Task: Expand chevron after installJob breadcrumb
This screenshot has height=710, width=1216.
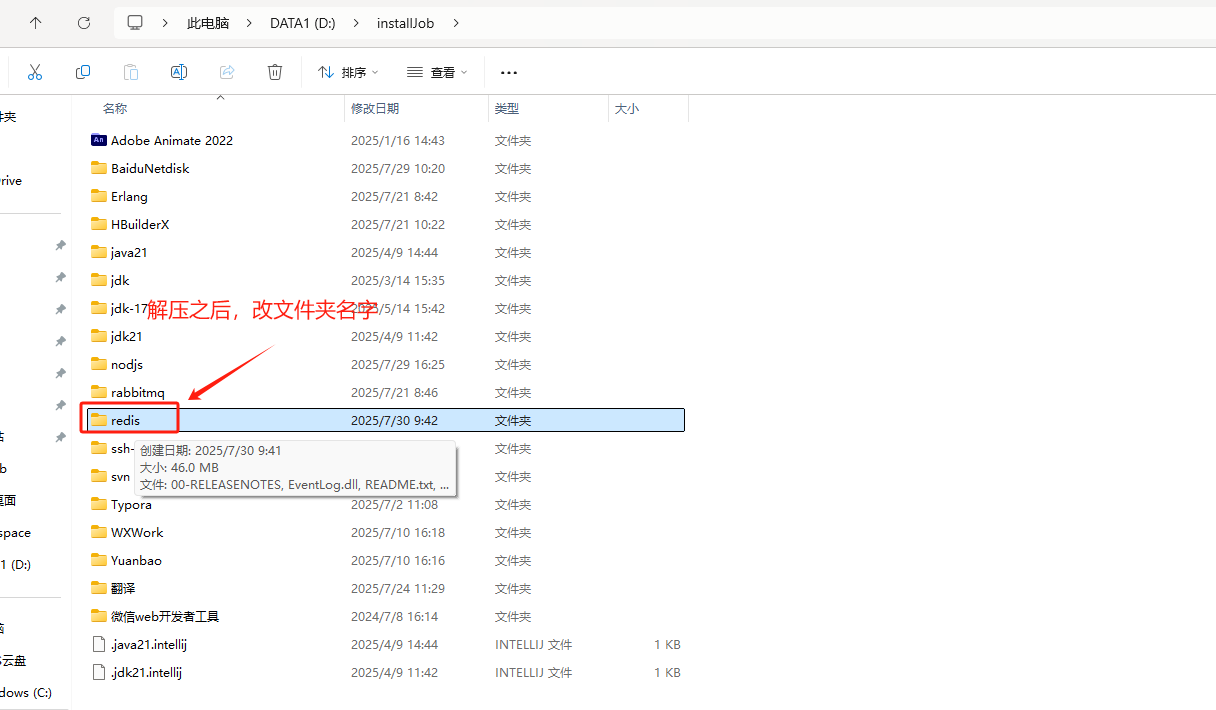Action: pyautogui.click(x=456, y=22)
